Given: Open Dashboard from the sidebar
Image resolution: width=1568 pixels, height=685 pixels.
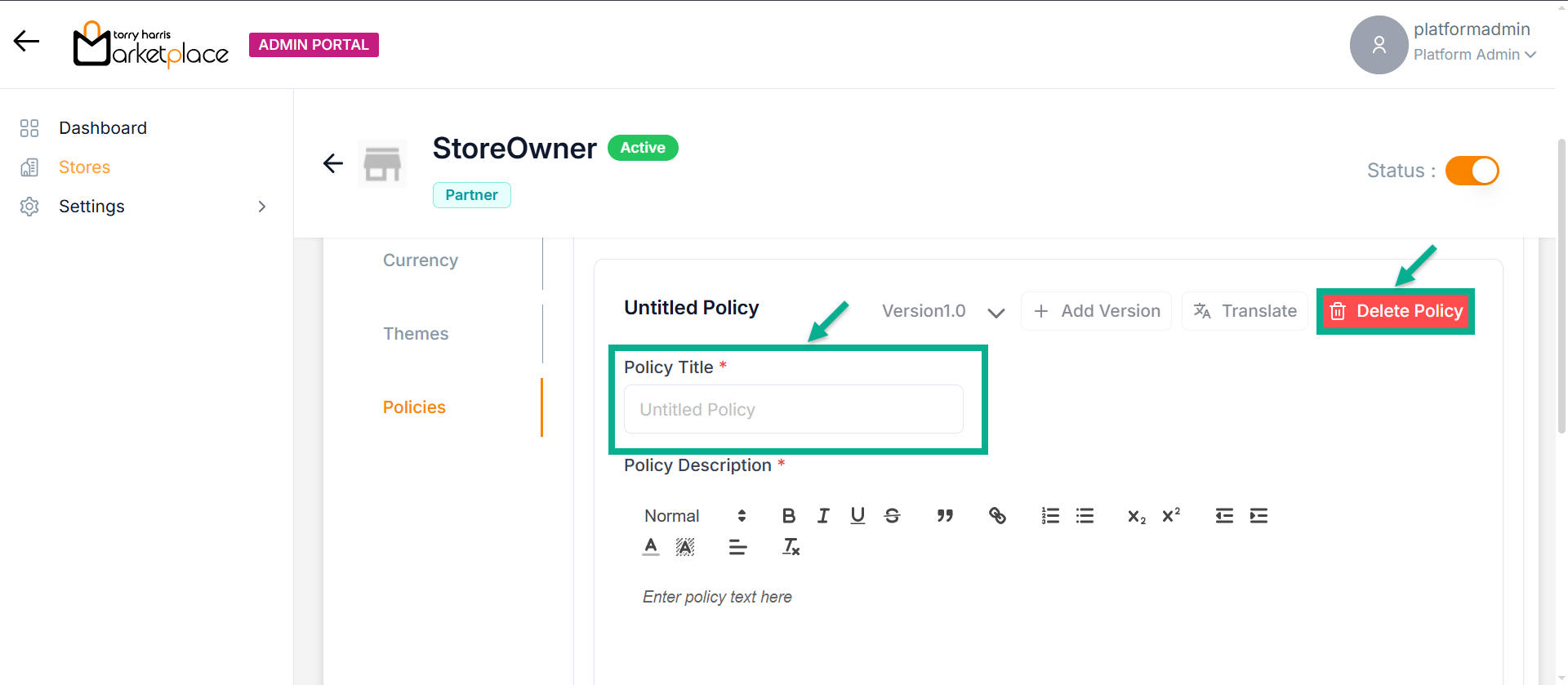Looking at the screenshot, I should click(x=103, y=128).
